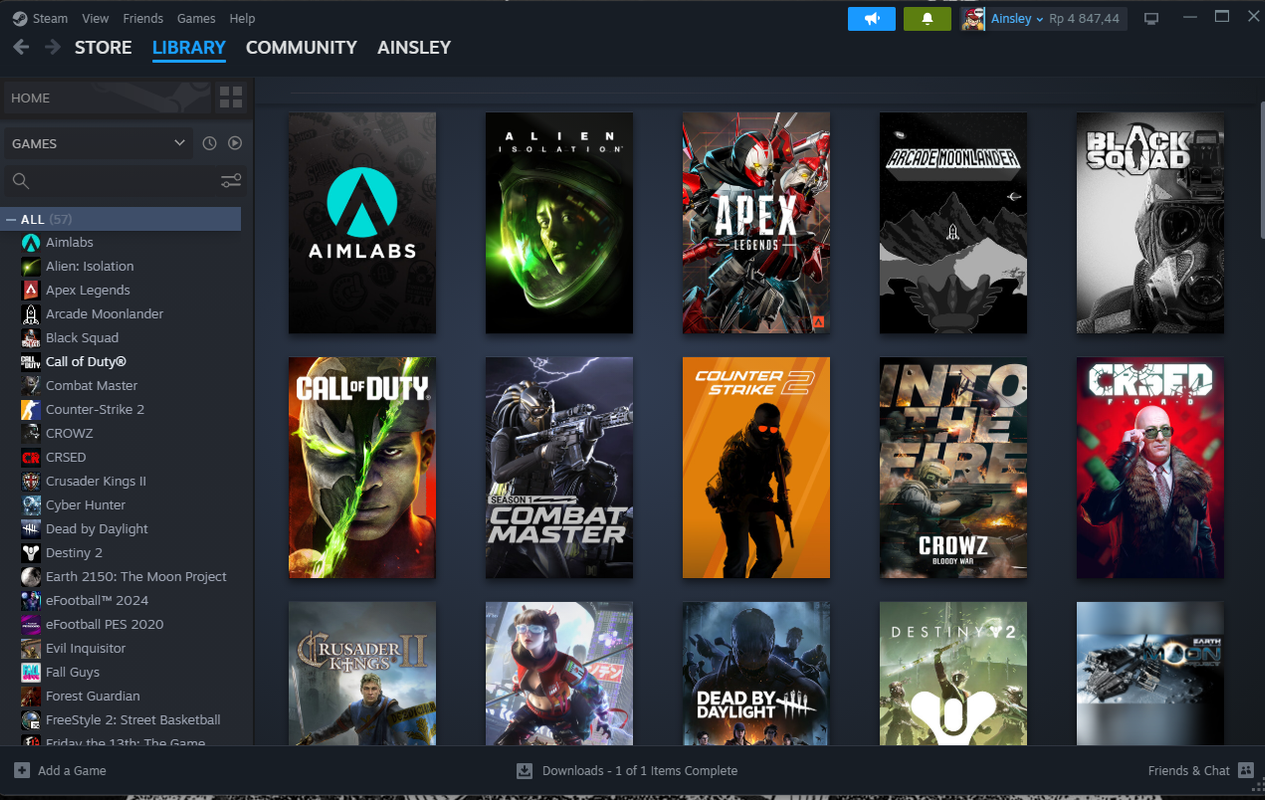Click the Counter-Strike 2 list icon
Image resolution: width=1265 pixels, height=800 pixels.
click(x=30, y=409)
